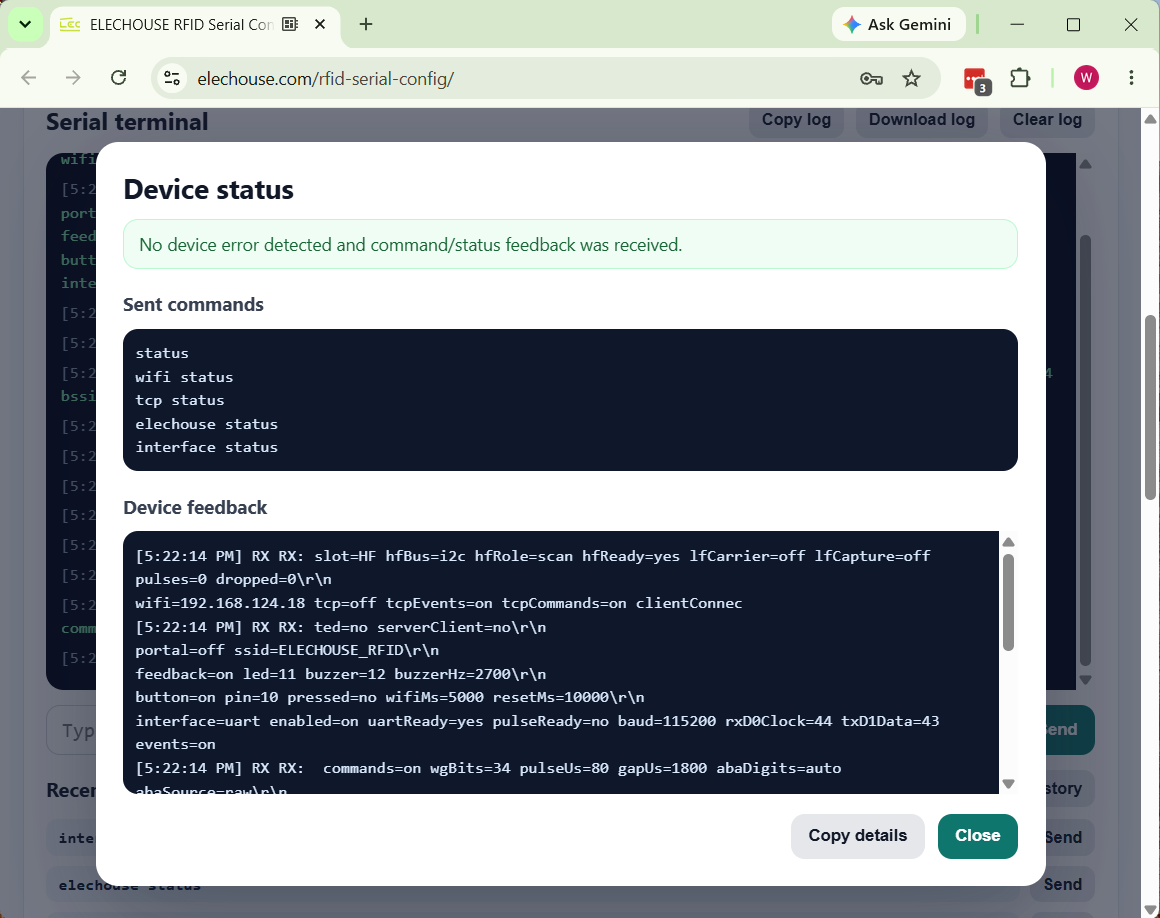Click the 'Sent commands' heading

[193, 305]
